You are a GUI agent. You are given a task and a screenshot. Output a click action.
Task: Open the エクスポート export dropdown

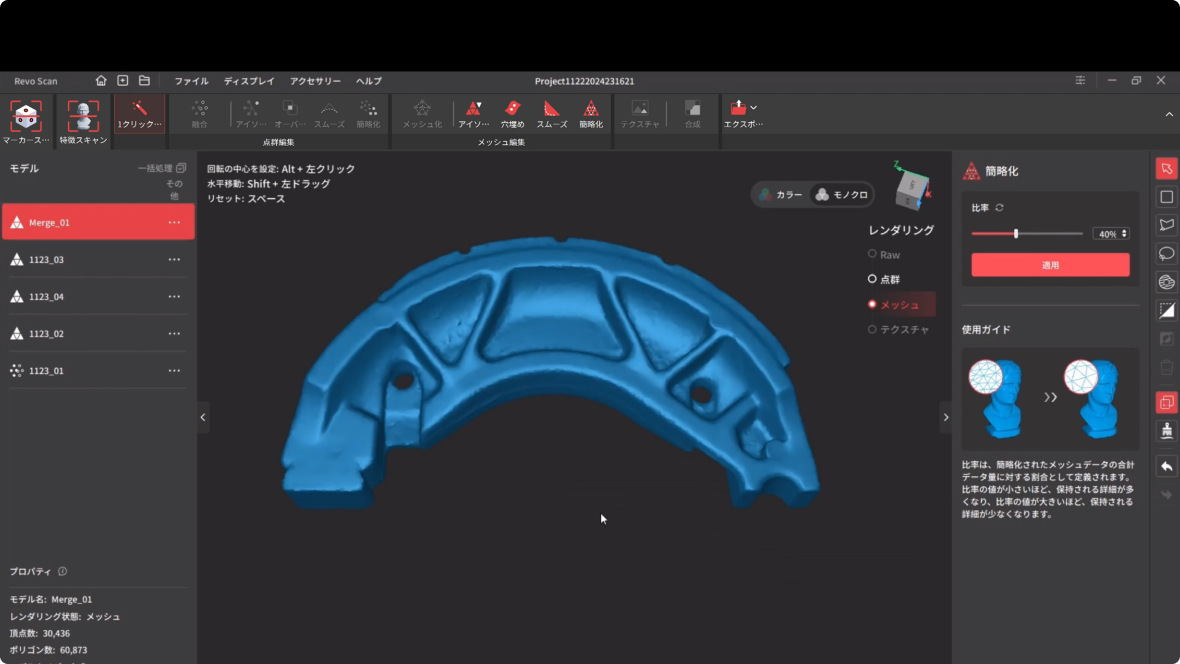(x=743, y=113)
